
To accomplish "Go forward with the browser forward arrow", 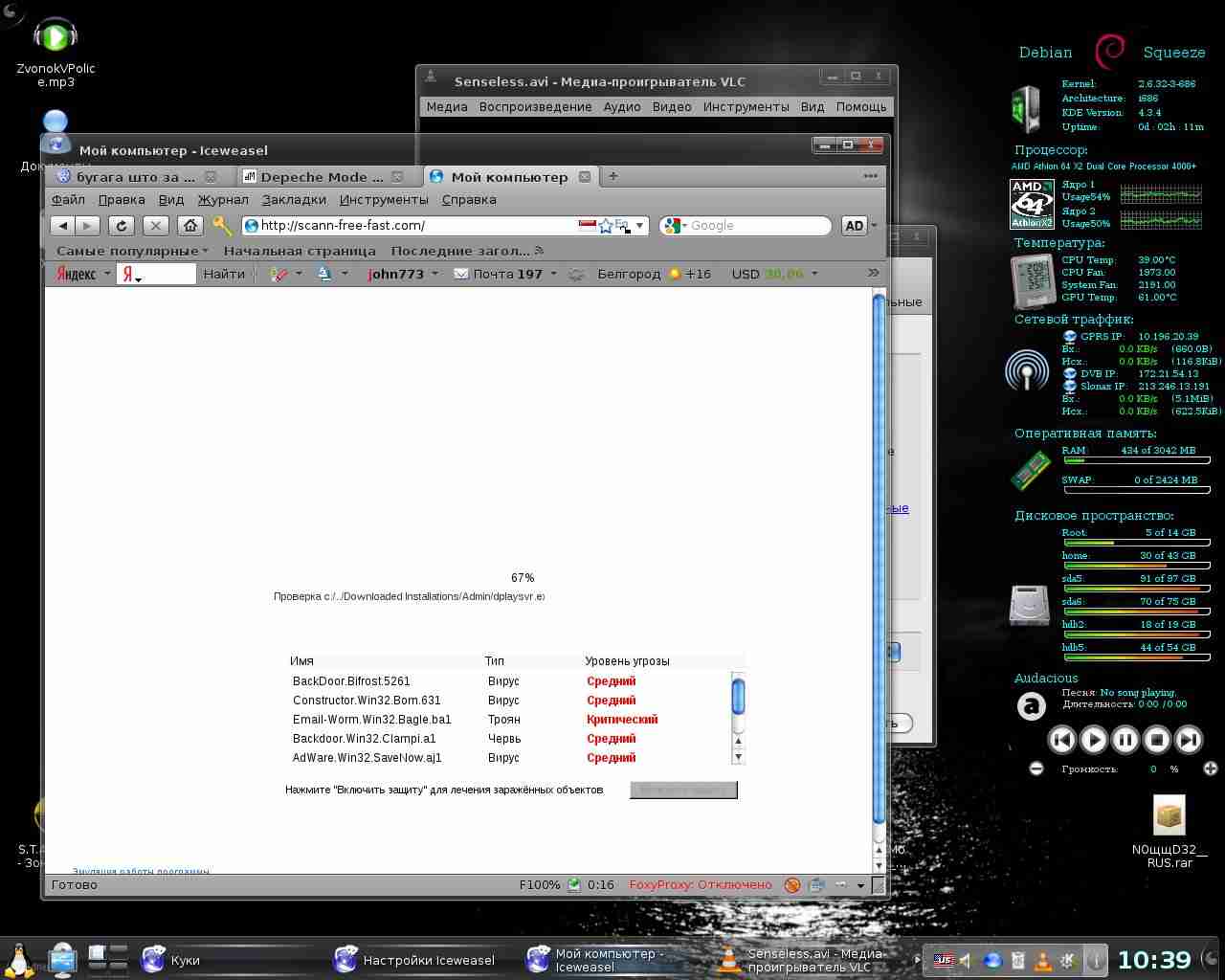I will click(x=87, y=226).
